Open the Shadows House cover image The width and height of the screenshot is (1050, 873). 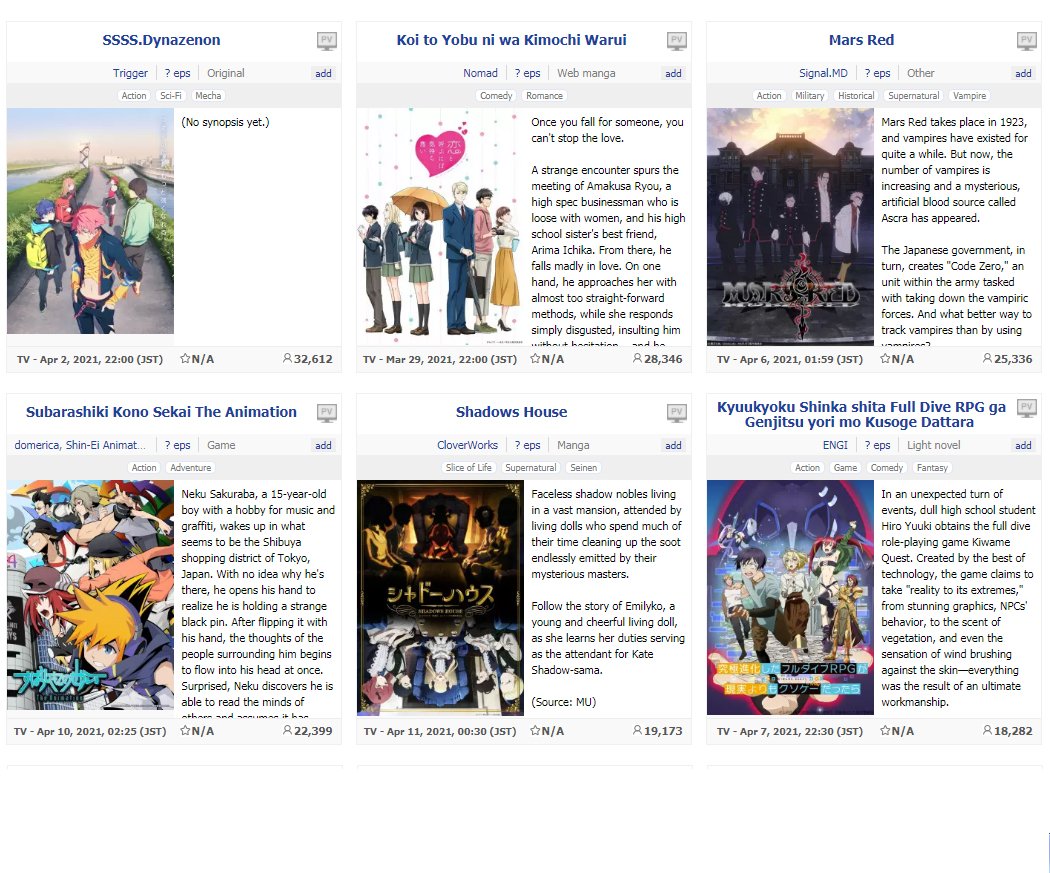pyautogui.click(x=441, y=598)
